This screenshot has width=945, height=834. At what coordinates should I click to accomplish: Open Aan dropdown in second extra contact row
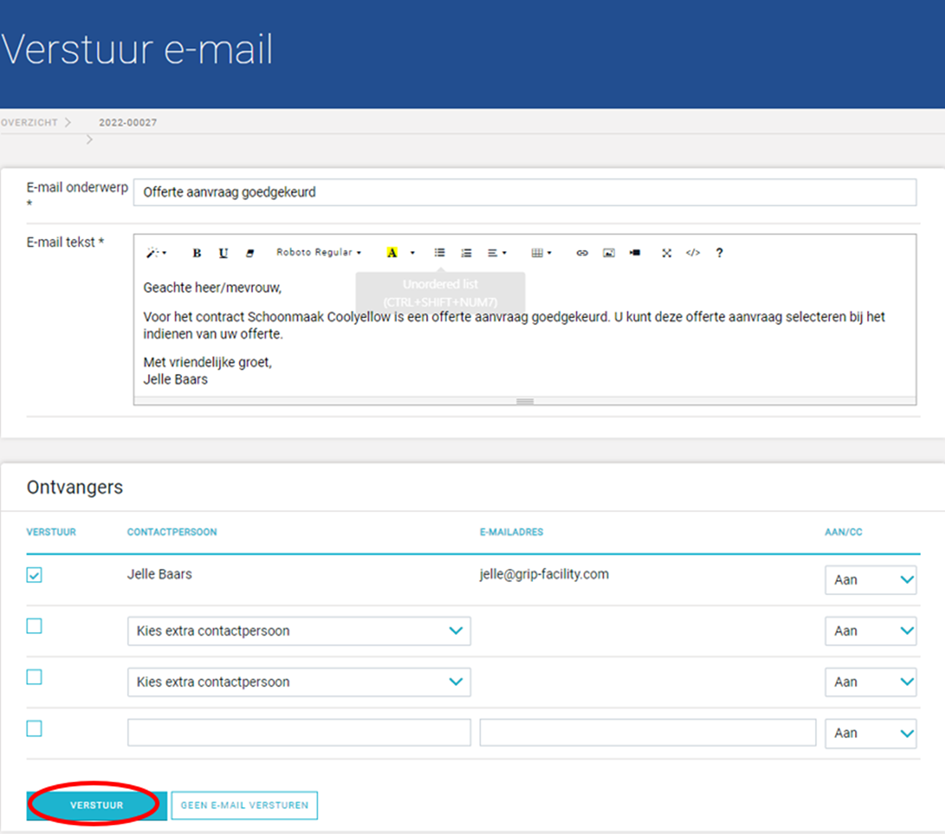(x=870, y=682)
